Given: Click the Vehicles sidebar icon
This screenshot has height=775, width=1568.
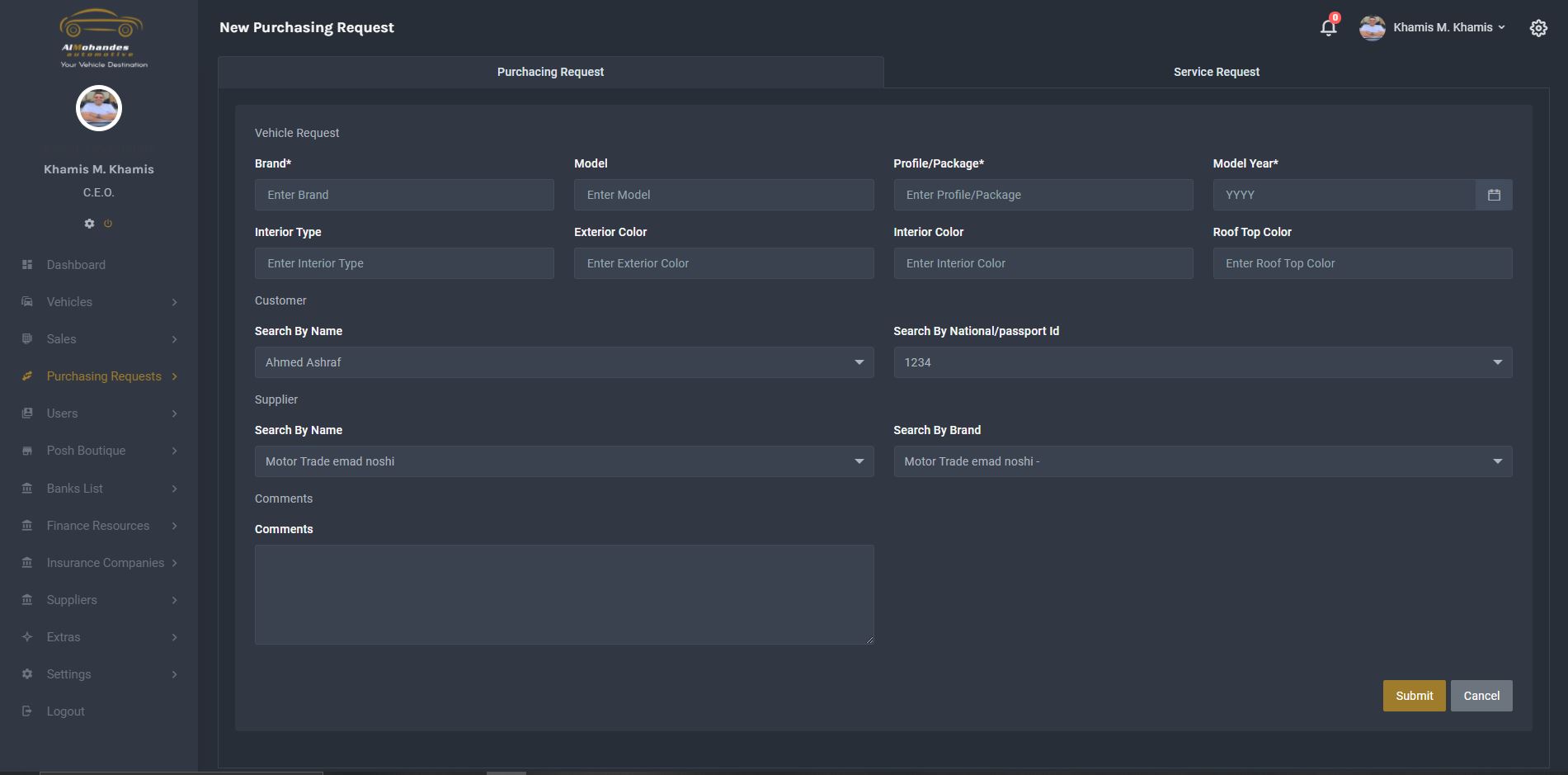Looking at the screenshot, I should [x=27, y=302].
